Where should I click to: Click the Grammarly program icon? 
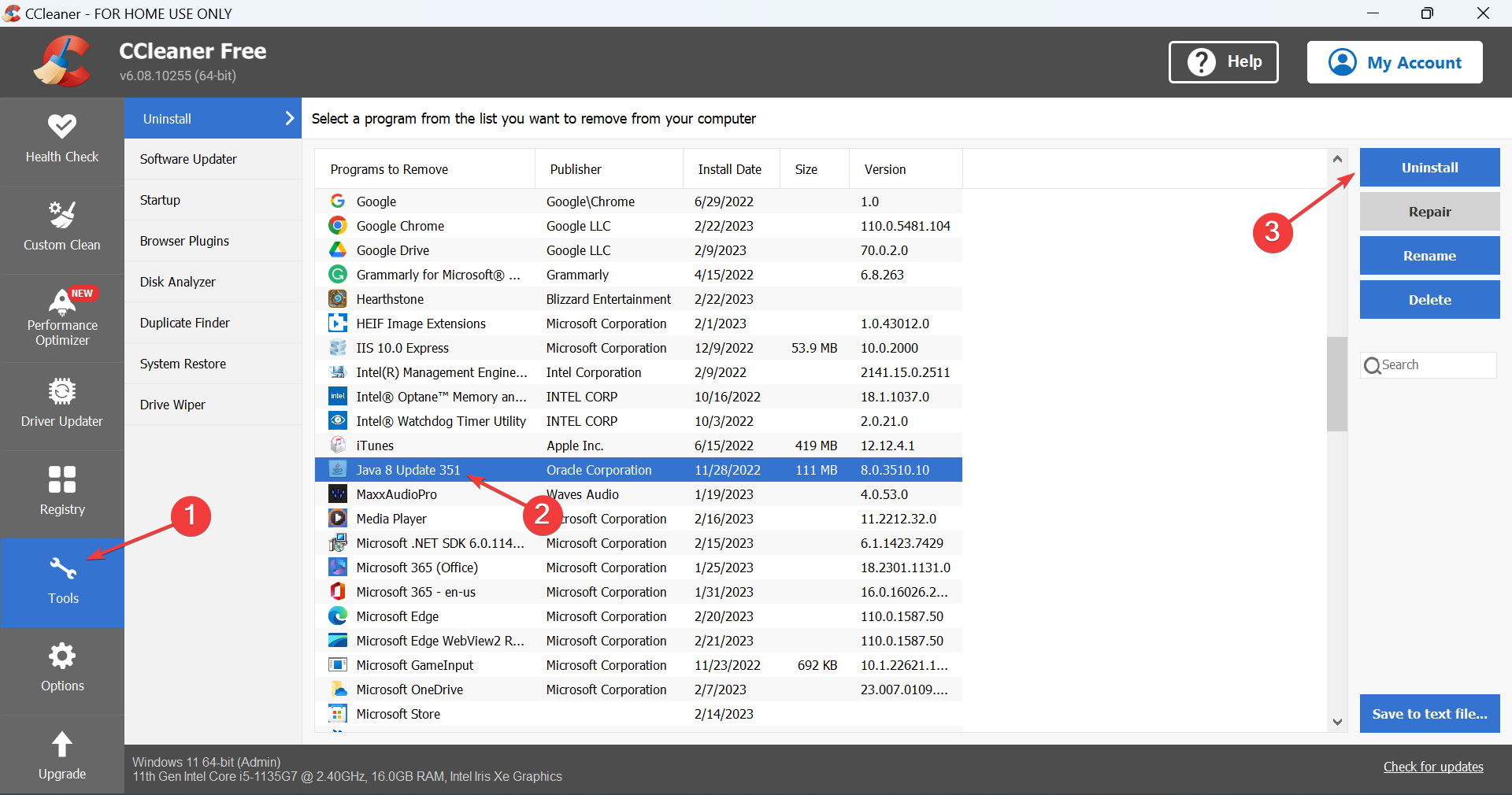coord(338,275)
